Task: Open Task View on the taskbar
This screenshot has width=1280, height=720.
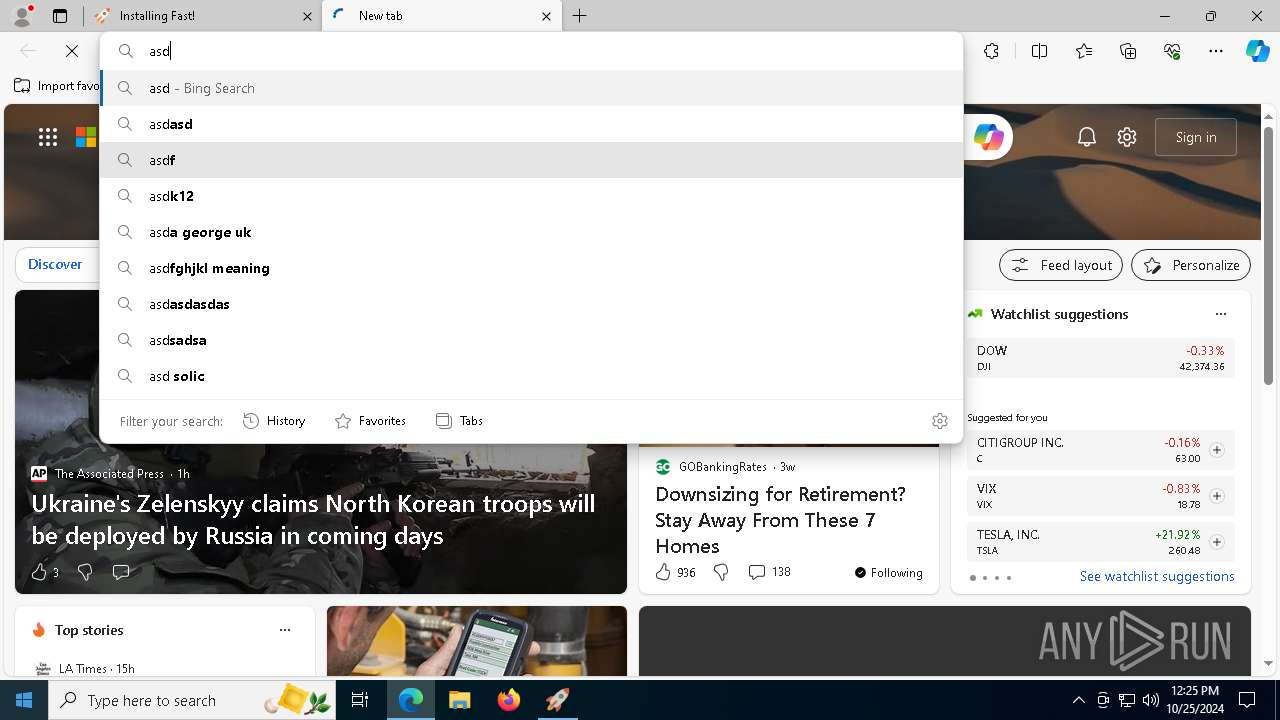Action: point(360,700)
